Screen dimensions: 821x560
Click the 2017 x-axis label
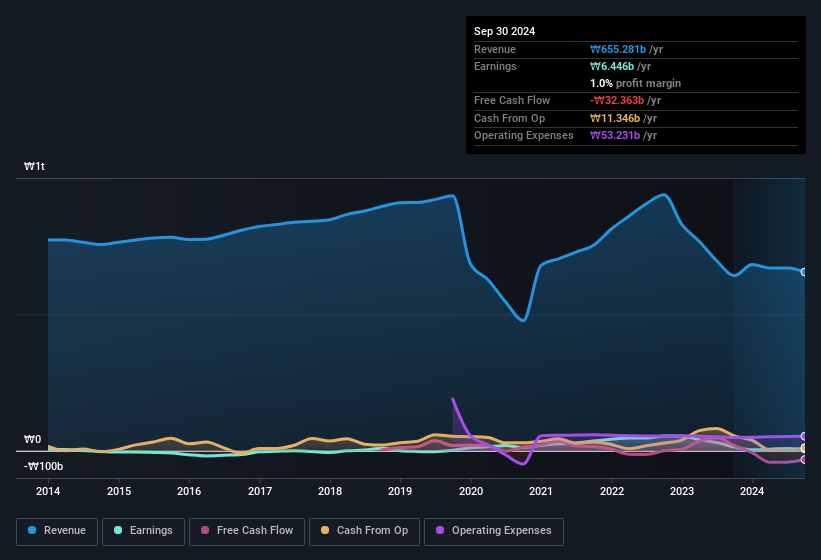pos(260,491)
